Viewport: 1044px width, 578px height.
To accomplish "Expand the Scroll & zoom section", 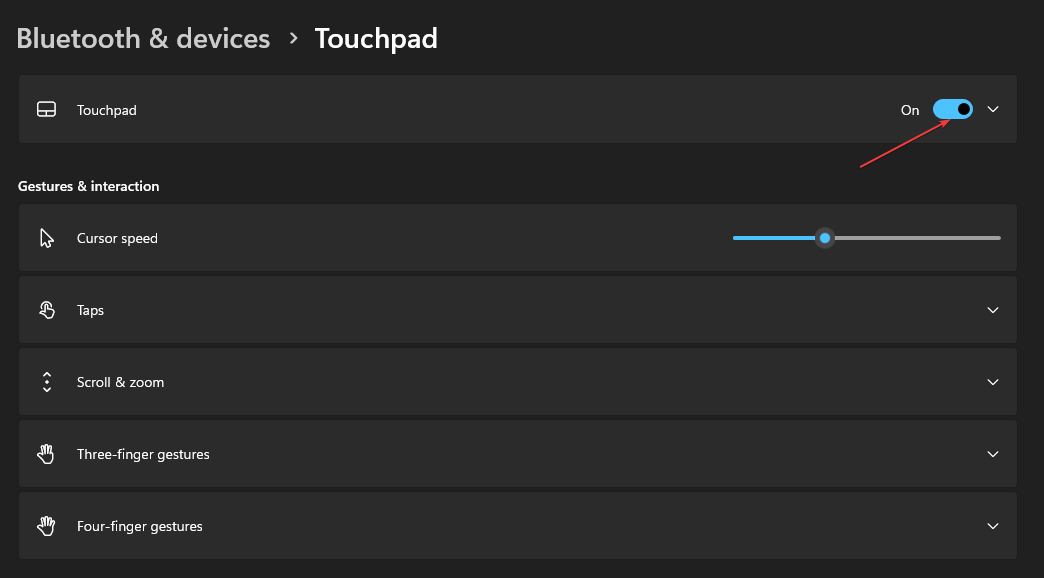I will pos(992,382).
